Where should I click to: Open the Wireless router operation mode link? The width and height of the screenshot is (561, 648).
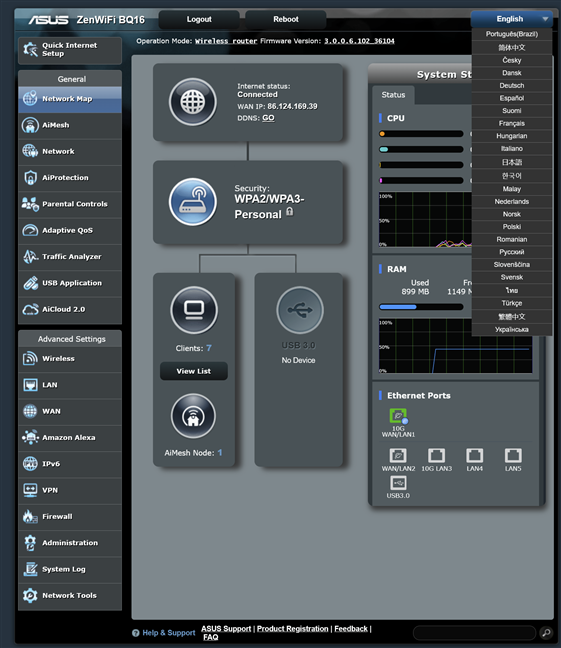point(226,41)
